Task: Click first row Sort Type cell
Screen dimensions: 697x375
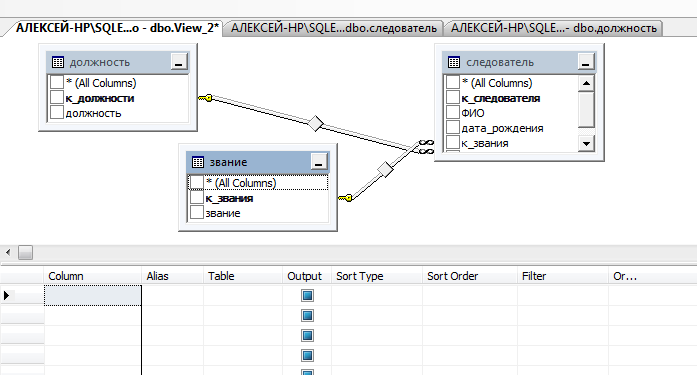Action: (x=377, y=295)
